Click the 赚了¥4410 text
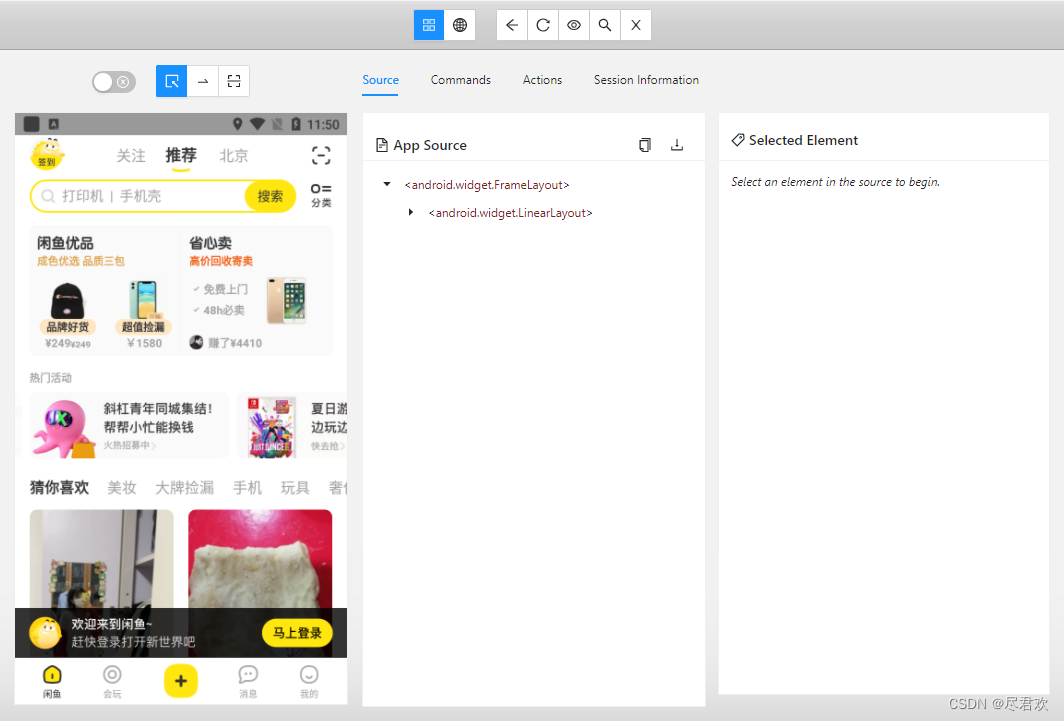The image size is (1064, 721). point(235,343)
